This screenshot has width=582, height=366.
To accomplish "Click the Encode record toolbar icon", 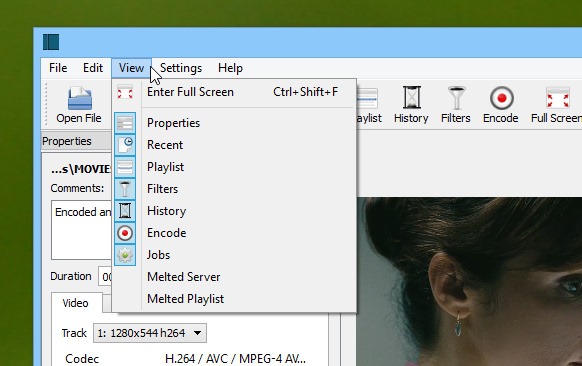I will (x=501, y=98).
